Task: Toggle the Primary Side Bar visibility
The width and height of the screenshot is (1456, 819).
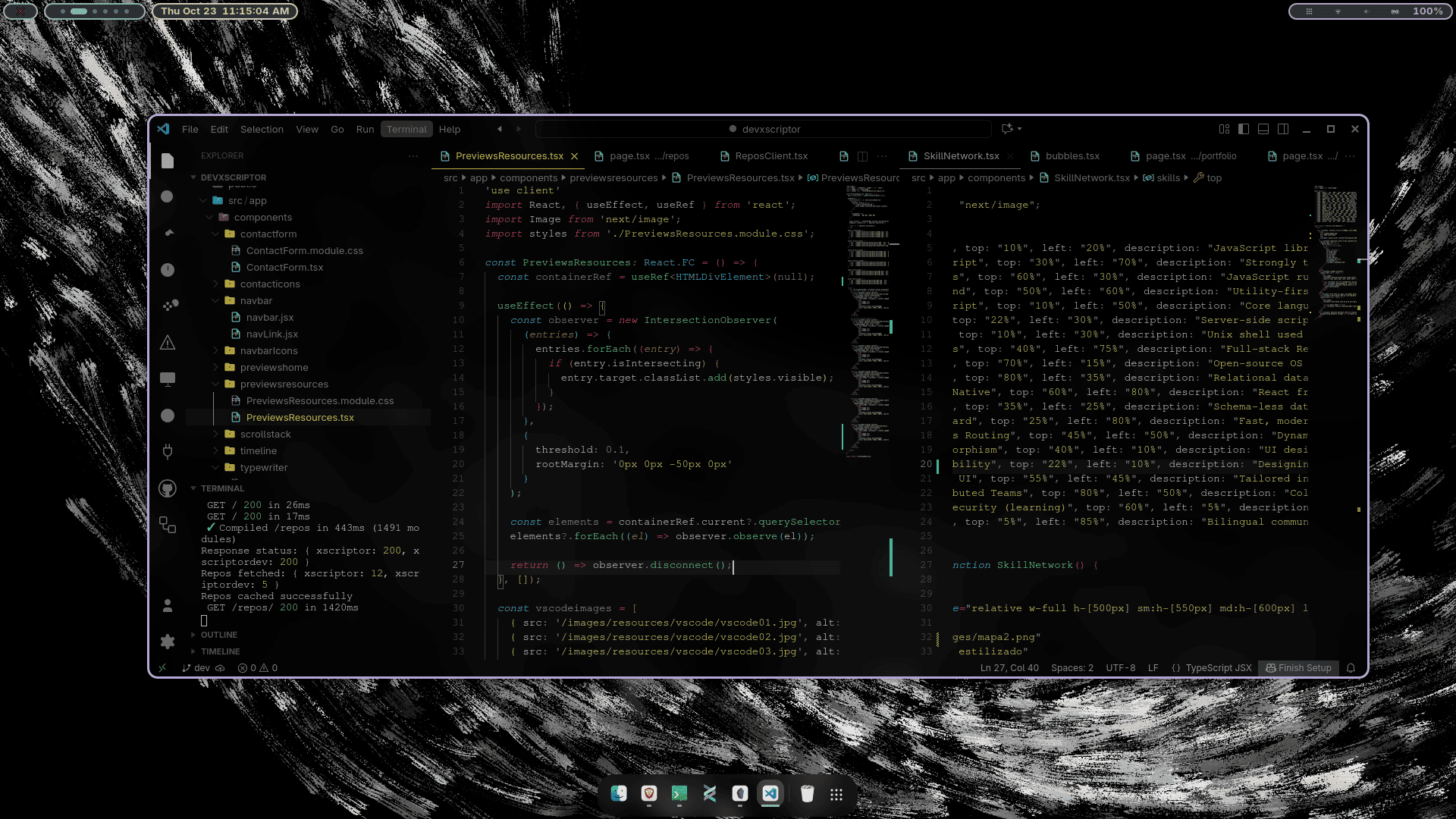Action: 1244,129
